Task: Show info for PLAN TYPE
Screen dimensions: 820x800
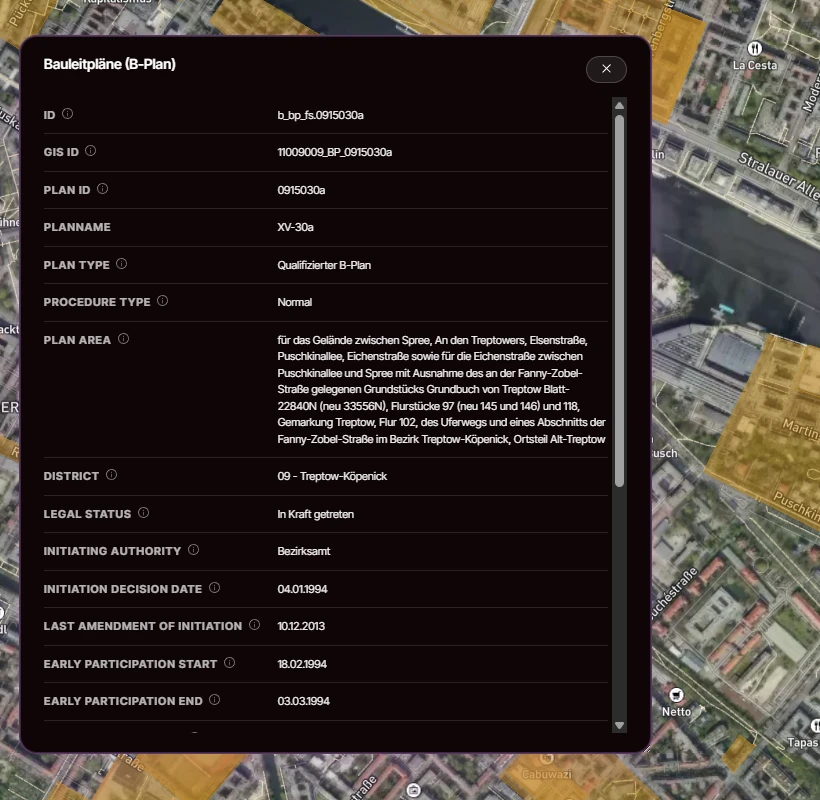Action: tap(121, 264)
